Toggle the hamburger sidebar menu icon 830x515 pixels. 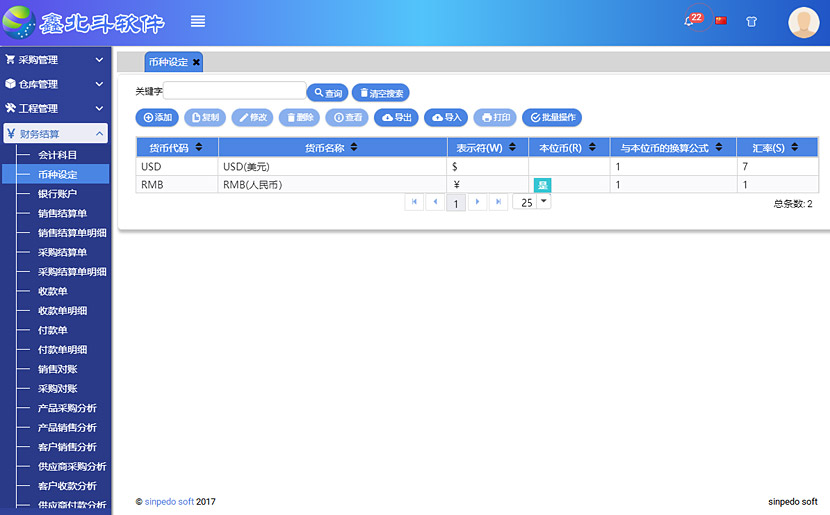[x=198, y=21]
